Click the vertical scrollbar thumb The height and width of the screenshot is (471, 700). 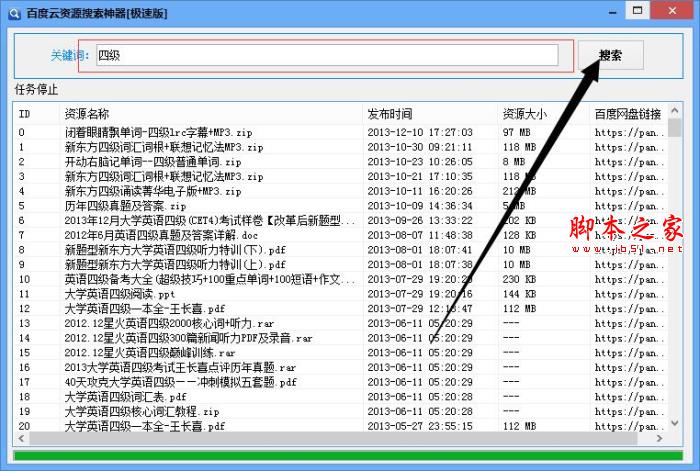[675, 128]
